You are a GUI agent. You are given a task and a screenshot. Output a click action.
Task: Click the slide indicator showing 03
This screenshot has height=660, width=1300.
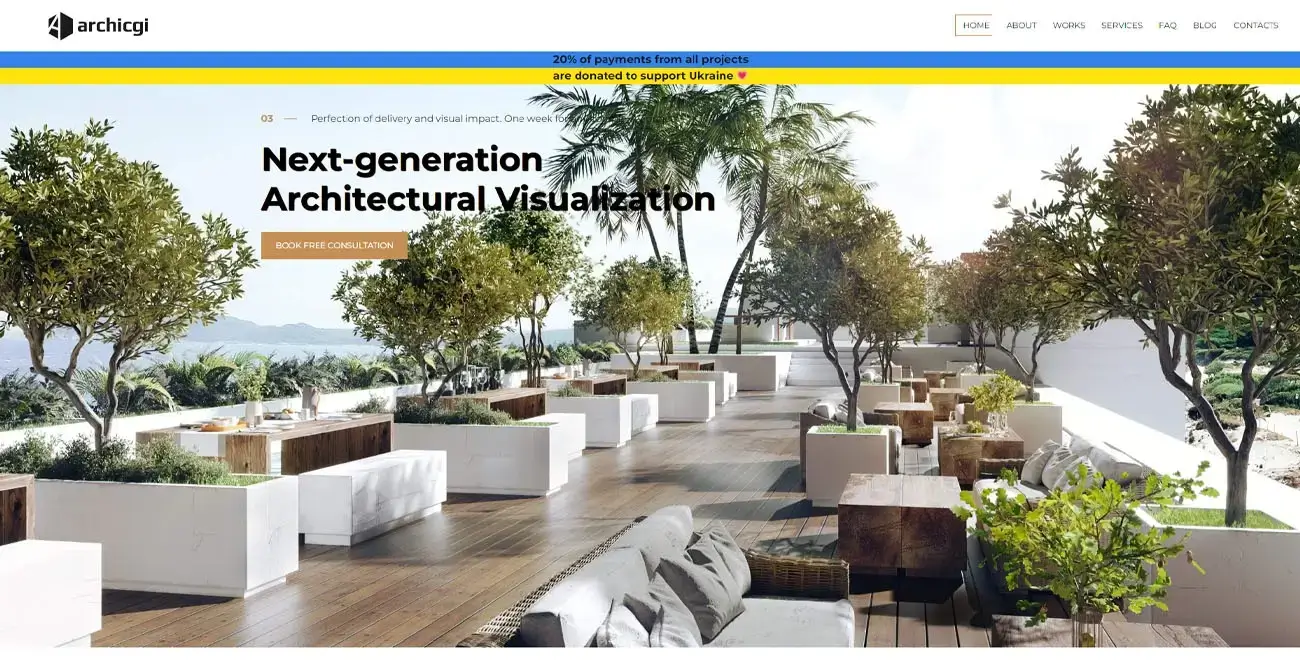pyautogui.click(x=266, y=118)
